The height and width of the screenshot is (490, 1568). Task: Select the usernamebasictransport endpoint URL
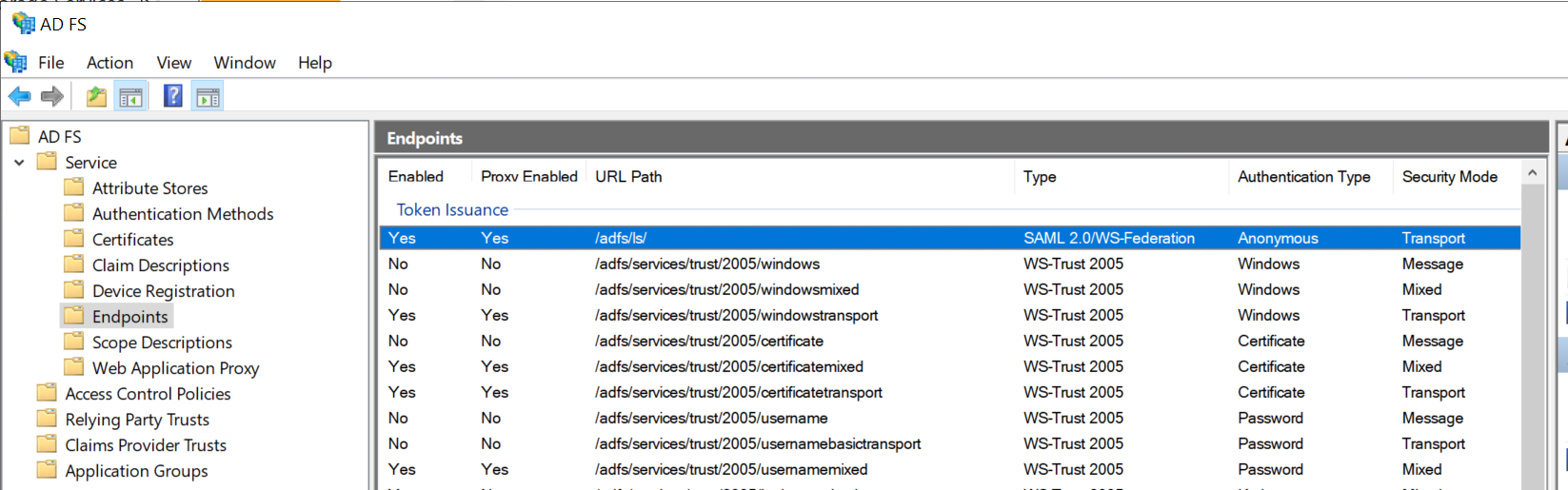[758, 443]
